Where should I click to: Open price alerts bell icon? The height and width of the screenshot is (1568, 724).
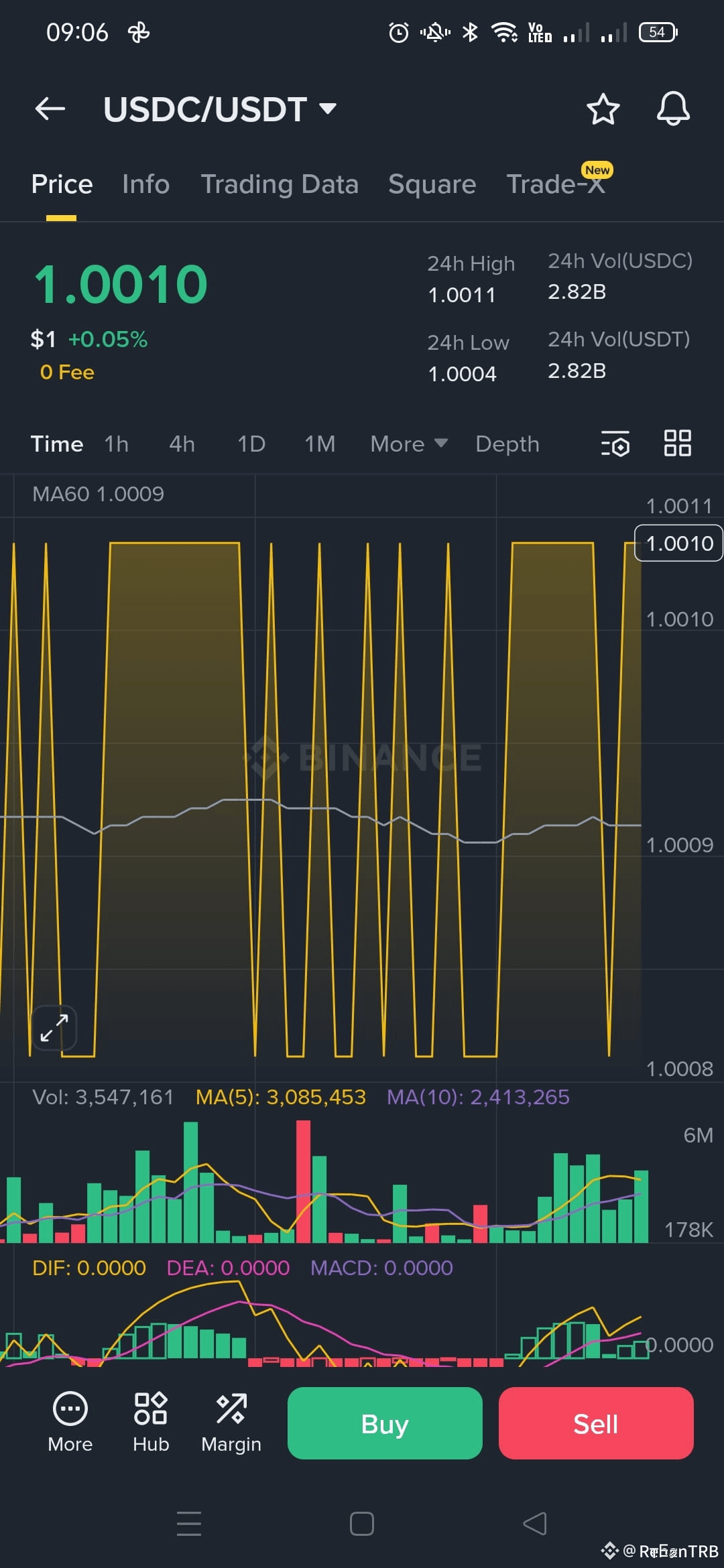pos(673,109)
